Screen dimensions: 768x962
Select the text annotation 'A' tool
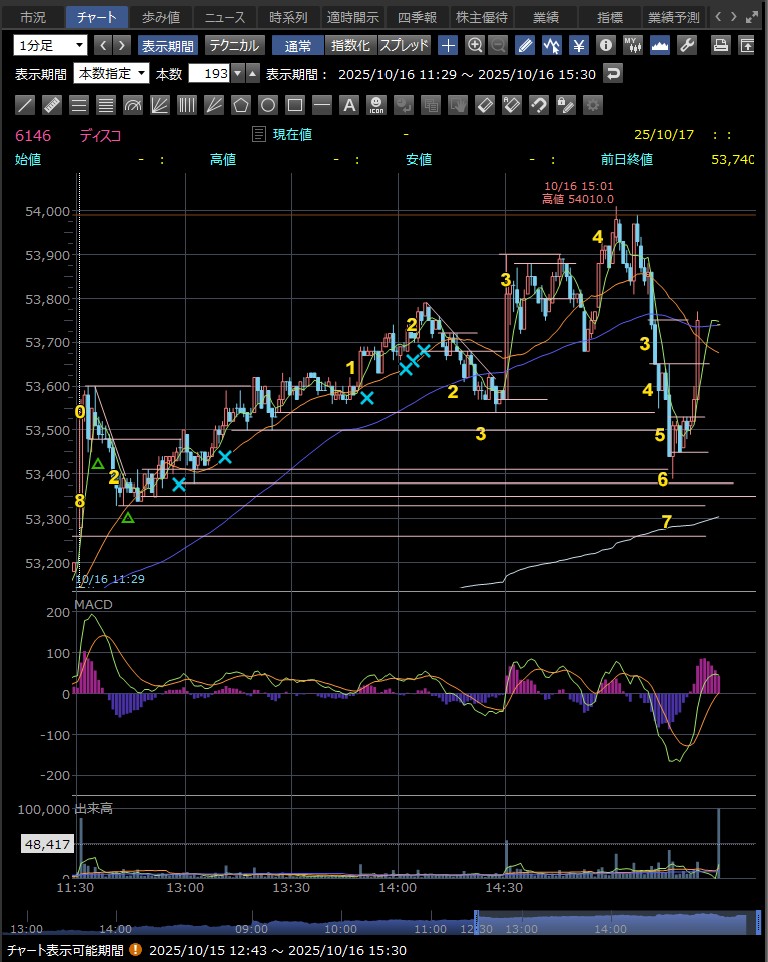(x=348, y=104)
